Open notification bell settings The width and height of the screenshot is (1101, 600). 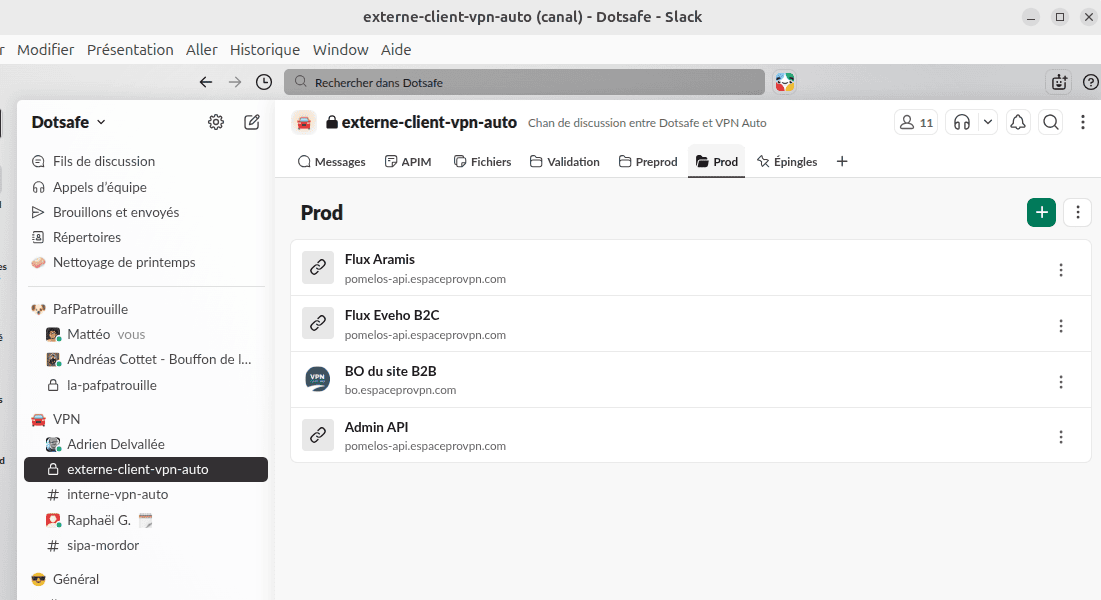coord(1018,122)
